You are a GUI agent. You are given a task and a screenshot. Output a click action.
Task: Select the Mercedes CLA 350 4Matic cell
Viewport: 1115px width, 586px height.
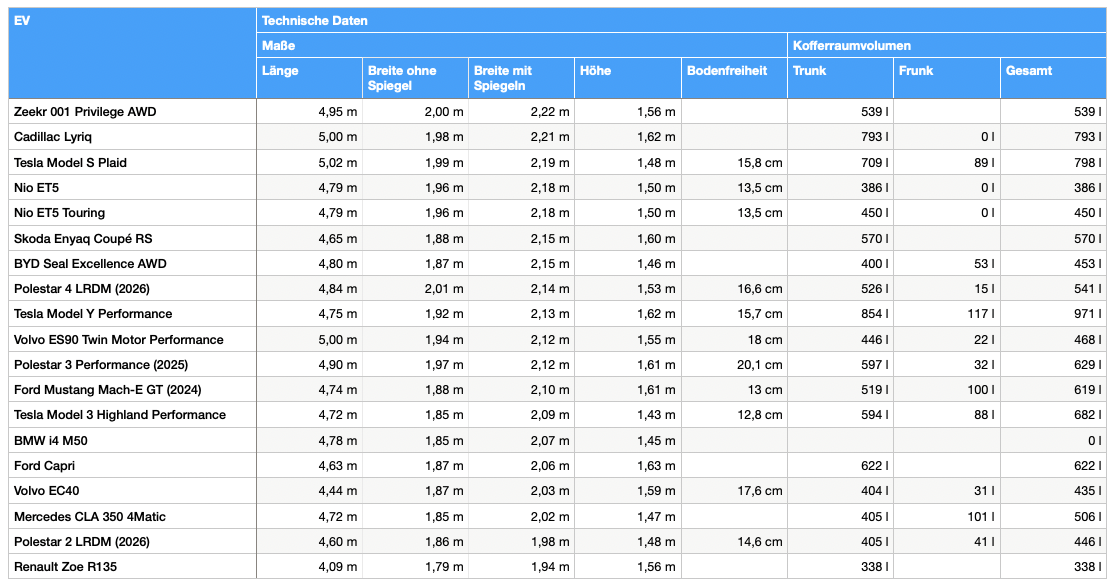click(x=132, y=516)
